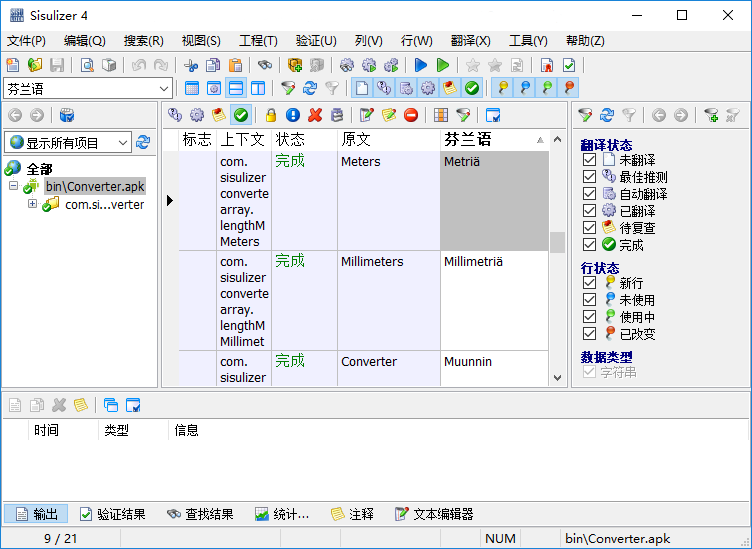Click the new project icon in toolbar
This screenshot has height=549, width=752.
coord(13,65)
